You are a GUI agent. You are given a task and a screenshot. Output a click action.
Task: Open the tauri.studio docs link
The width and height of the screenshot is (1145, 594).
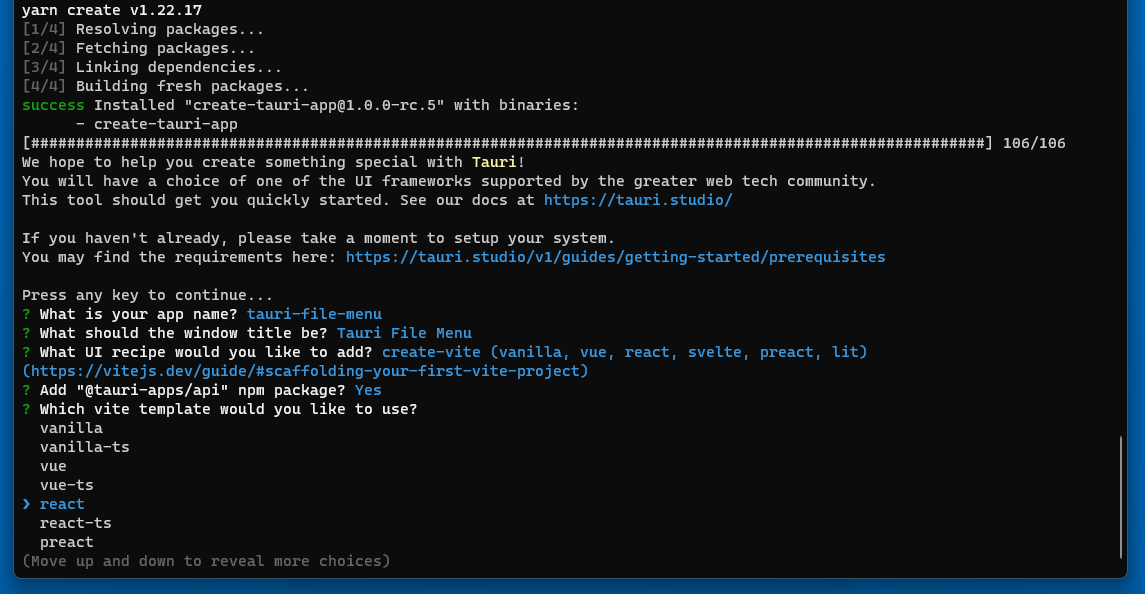(x=638, y=200)
